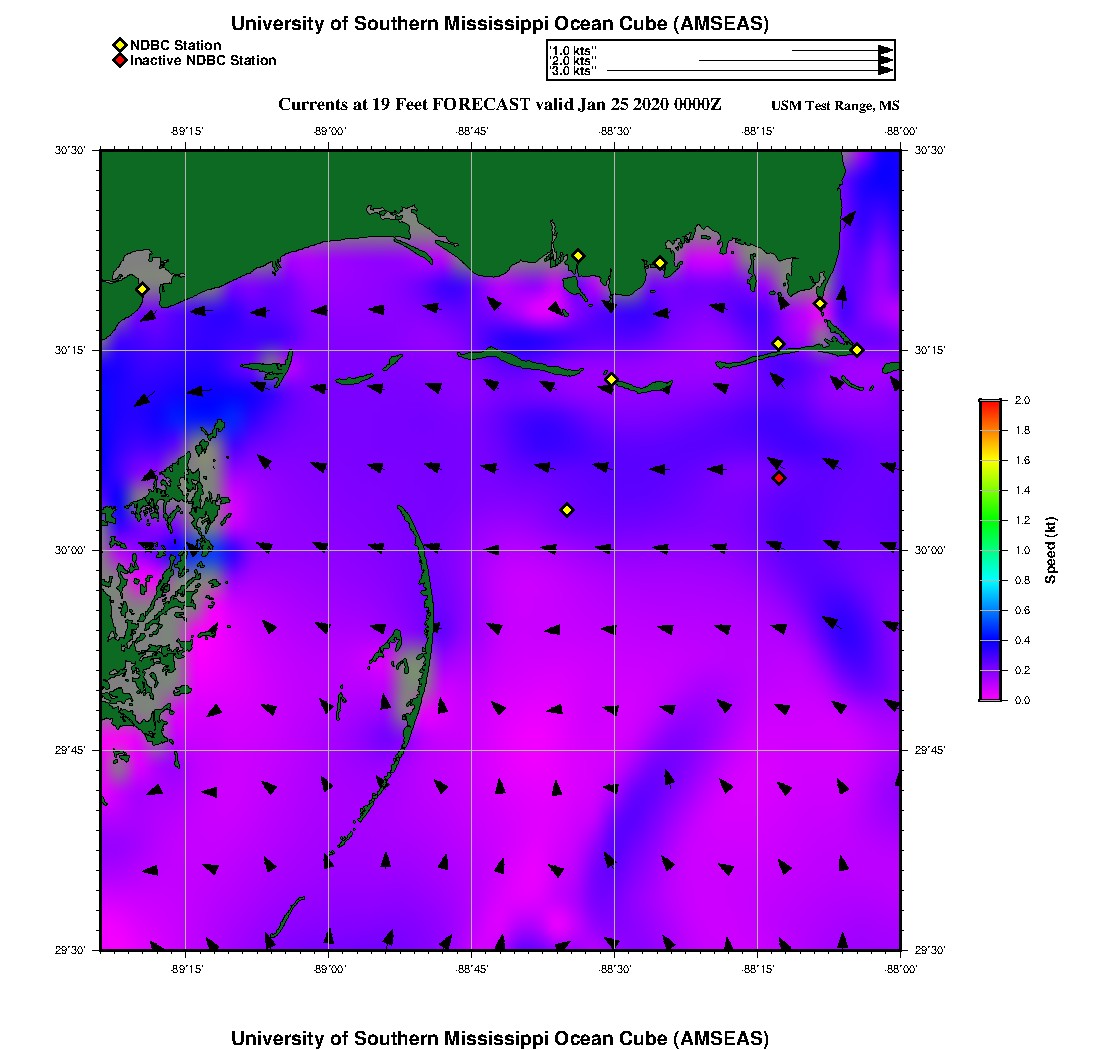This screenshot has width=1100, height=1050.
Task: Click the 'NDBC Station' legend text label
Action: coord(176,45)
